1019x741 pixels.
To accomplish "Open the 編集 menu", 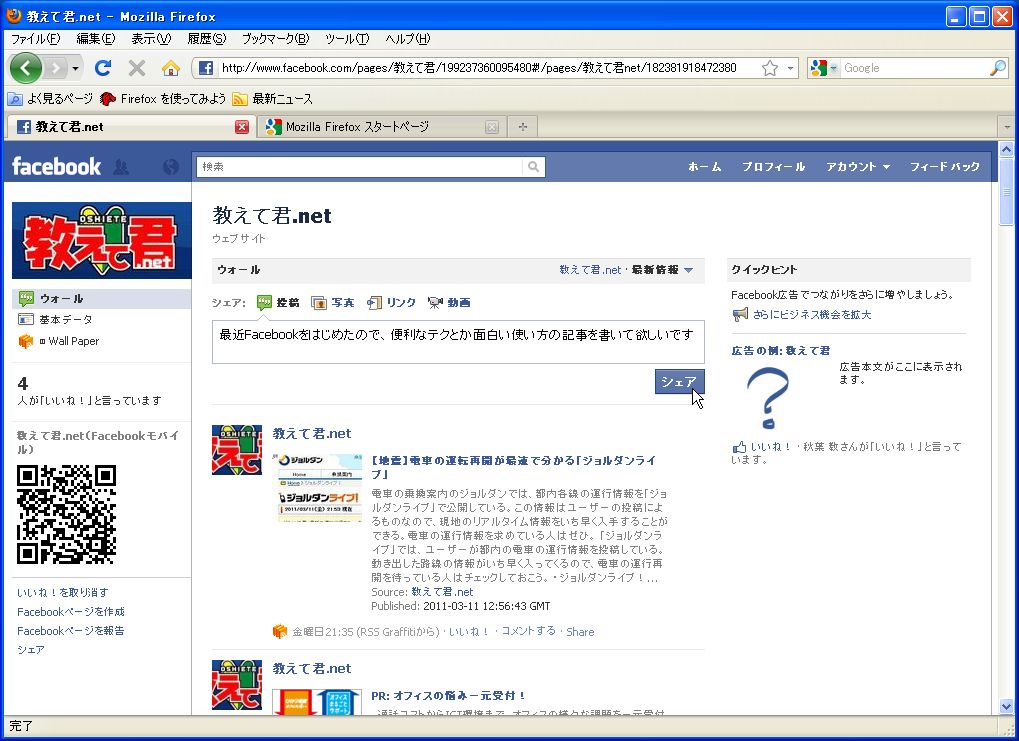I will point(96,39).
